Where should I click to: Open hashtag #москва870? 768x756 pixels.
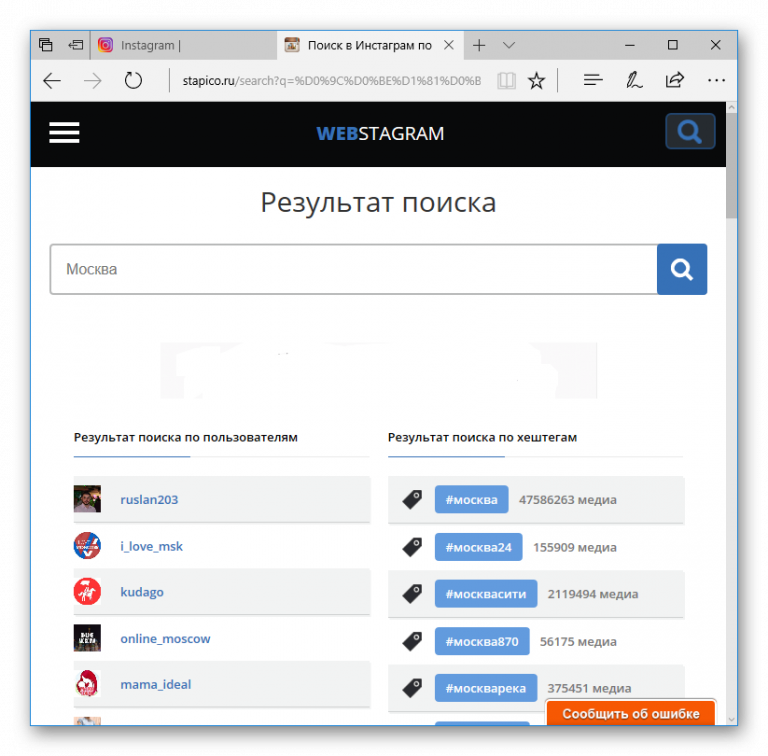[482, 641]
